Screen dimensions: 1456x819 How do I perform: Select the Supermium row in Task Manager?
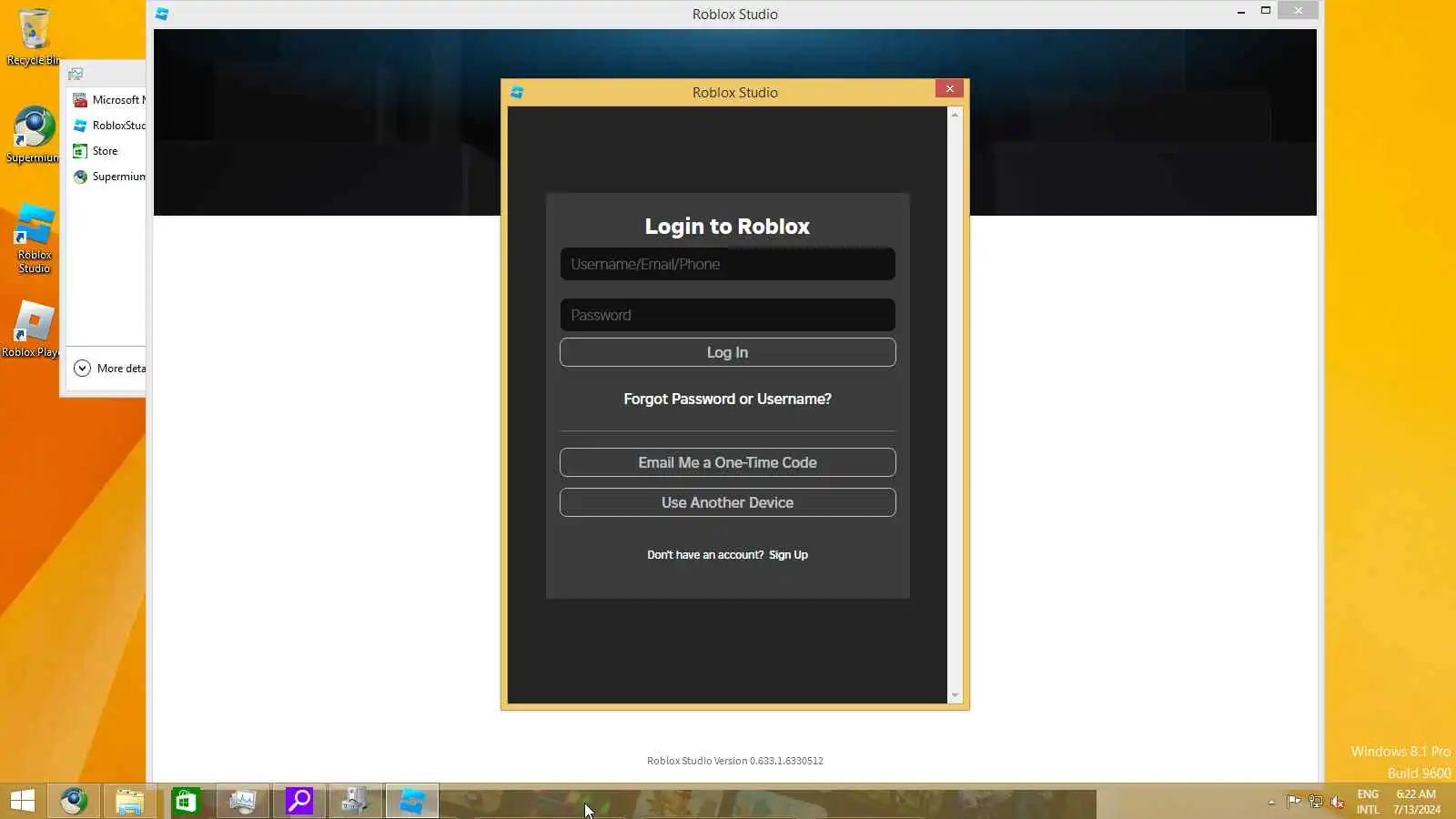pos(107,177)
